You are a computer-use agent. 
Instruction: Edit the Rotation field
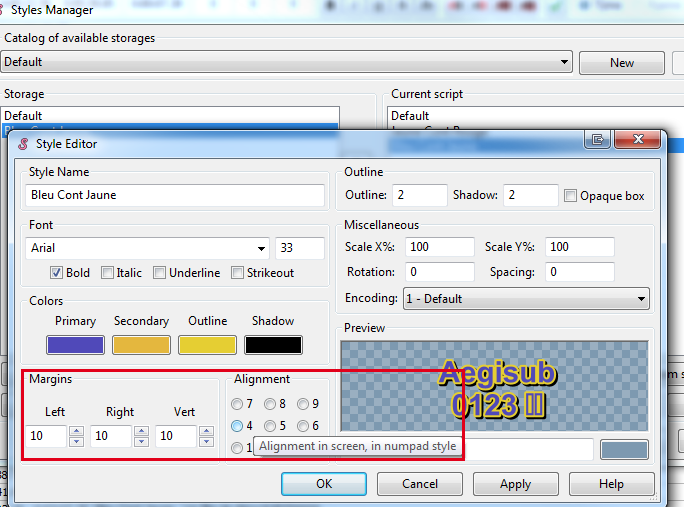coord(440,272)
